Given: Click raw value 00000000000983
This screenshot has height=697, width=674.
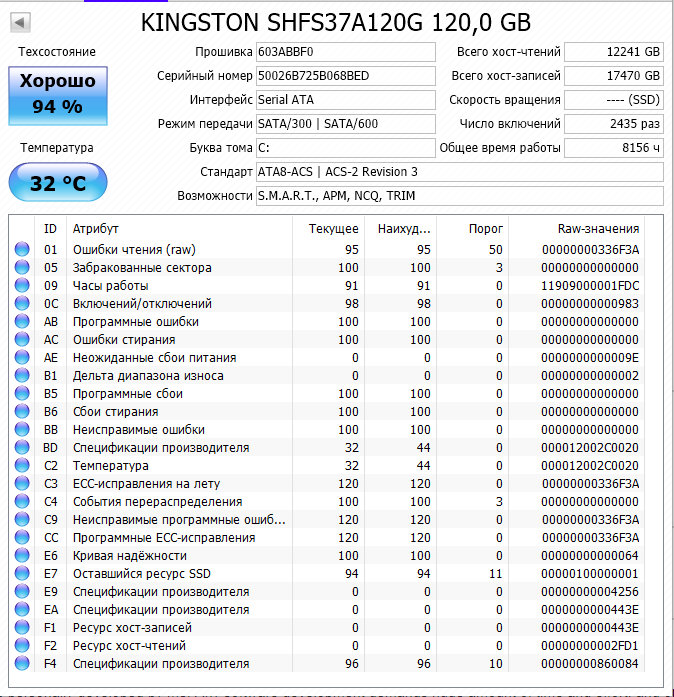Looking at the screenshot, I should coord(590,304).
